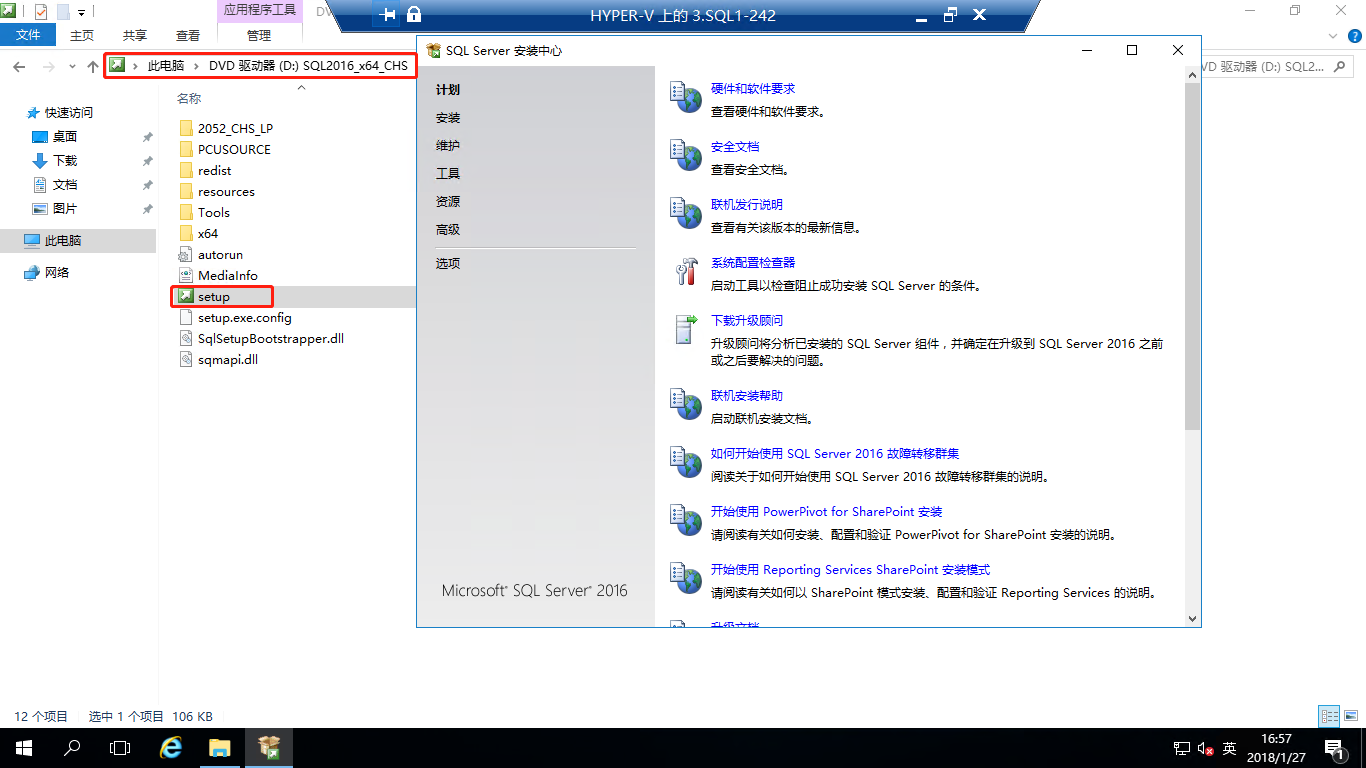Click the lock icon in Hyper-V bar
This screenshot has width=1366, height=768.
[414, 15]
